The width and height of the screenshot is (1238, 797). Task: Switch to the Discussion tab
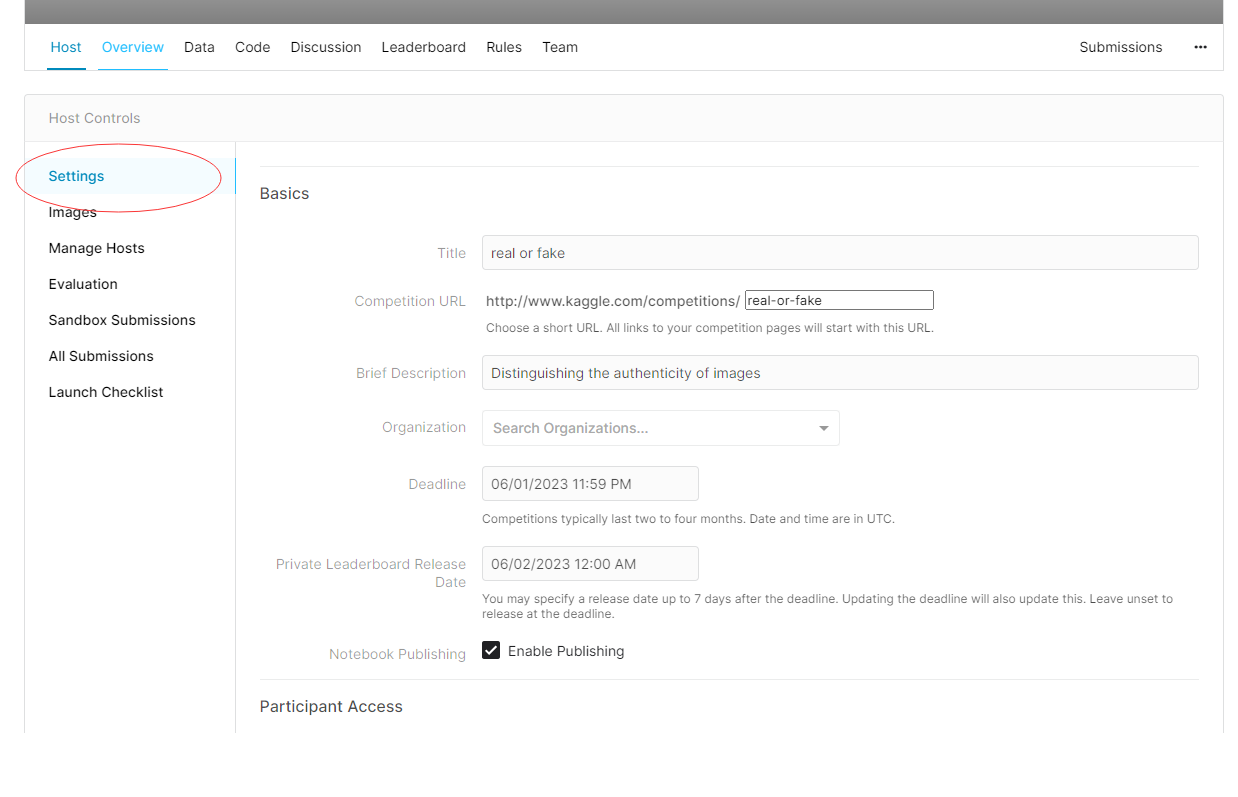tap(326, 47)
